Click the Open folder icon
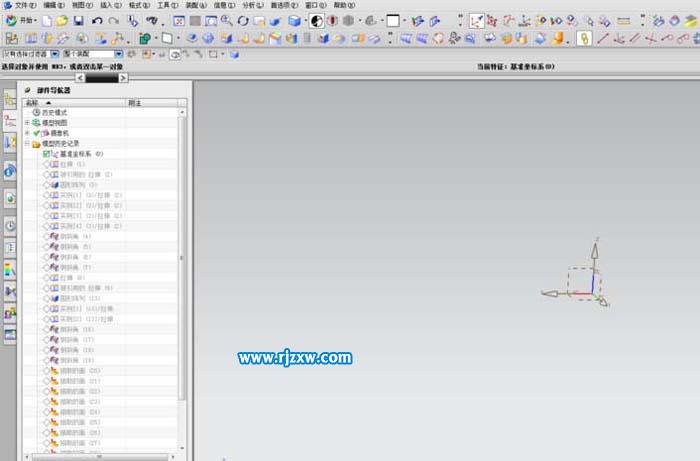Viewport: 700px width, 461px height. pyautogui.click(x=62, y=21)
